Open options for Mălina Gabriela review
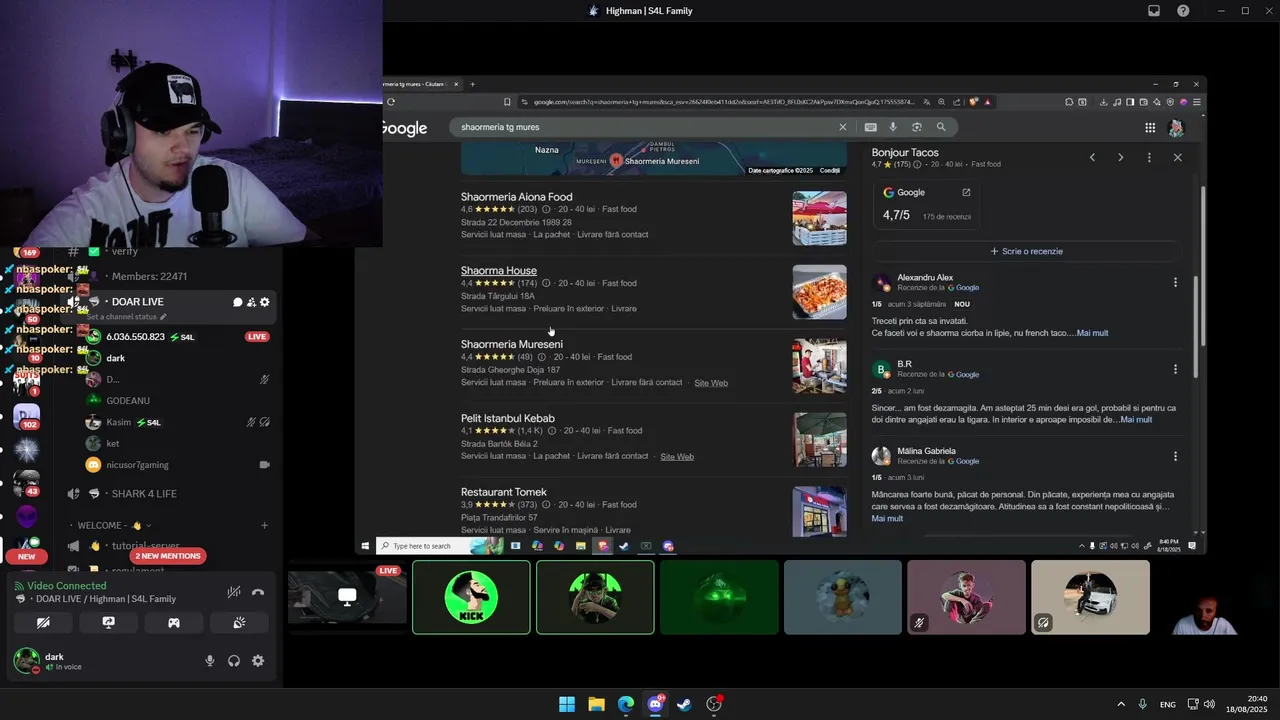 1175,456
